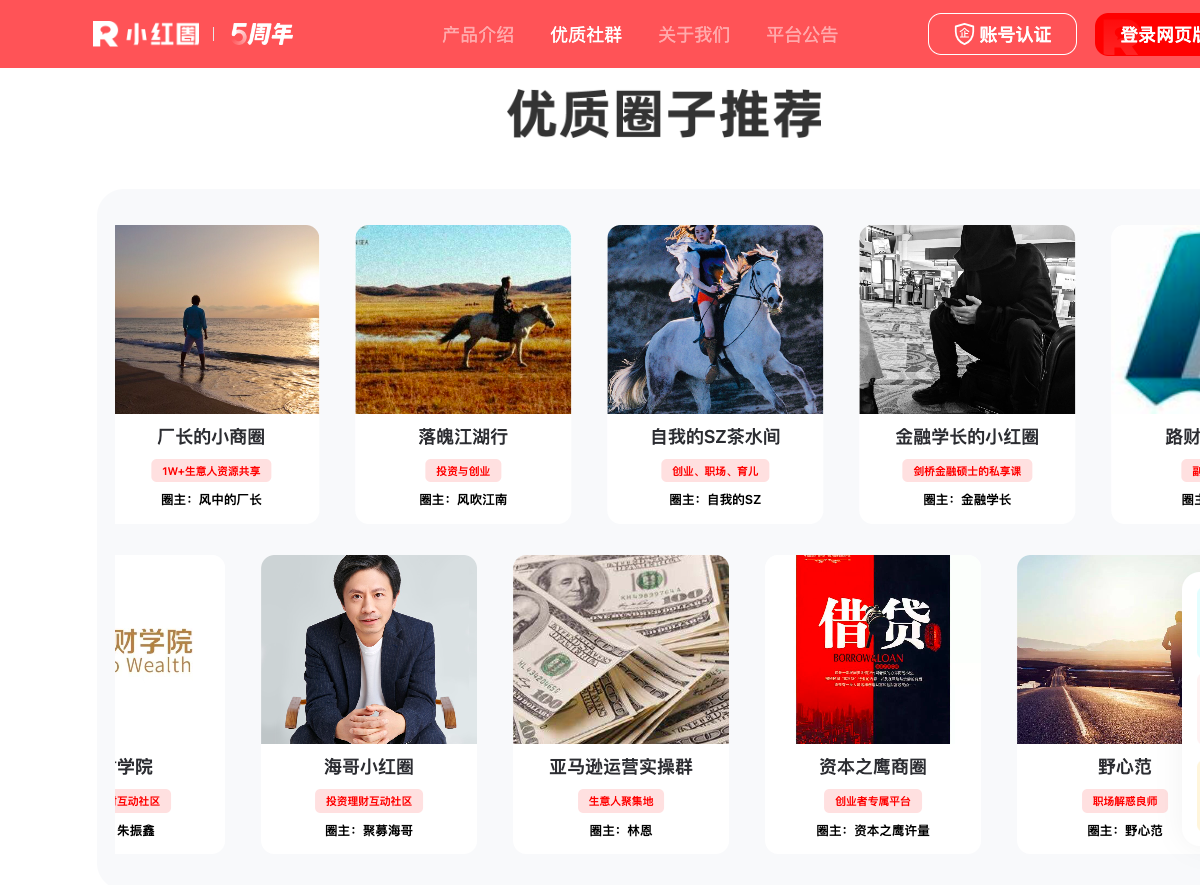Go to 关于我们 page
Image resolution: width=1200 pixels, height=885 pixels.
(x=694, y=35)
